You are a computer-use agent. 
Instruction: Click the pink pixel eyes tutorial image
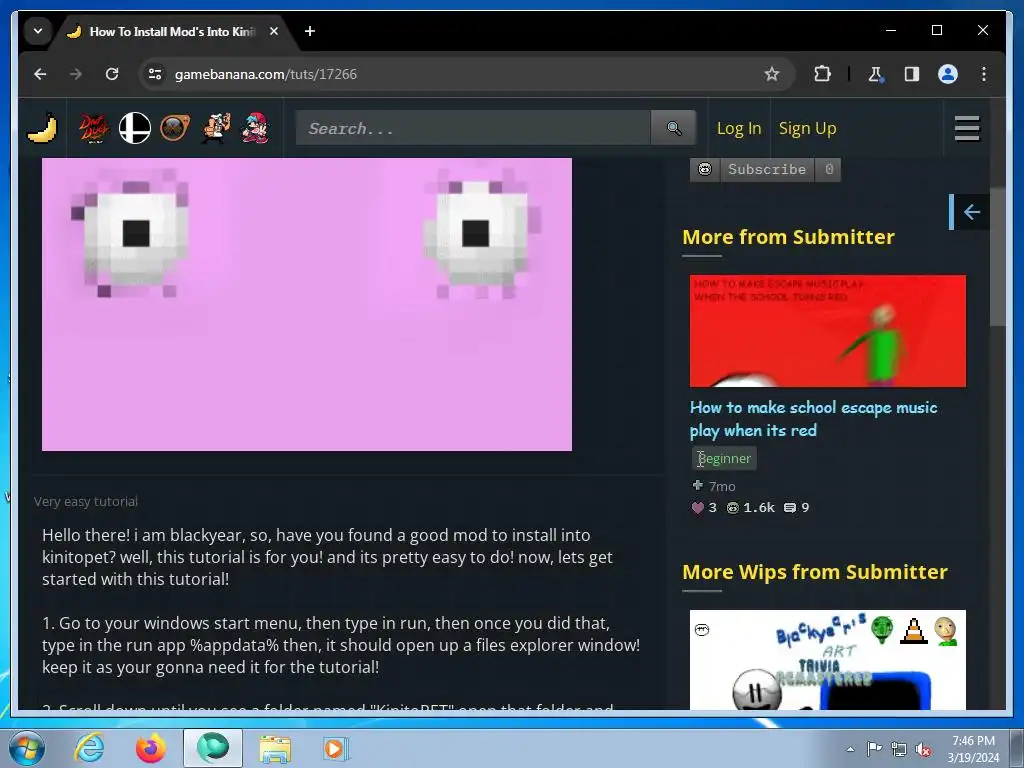click(306, 304)
